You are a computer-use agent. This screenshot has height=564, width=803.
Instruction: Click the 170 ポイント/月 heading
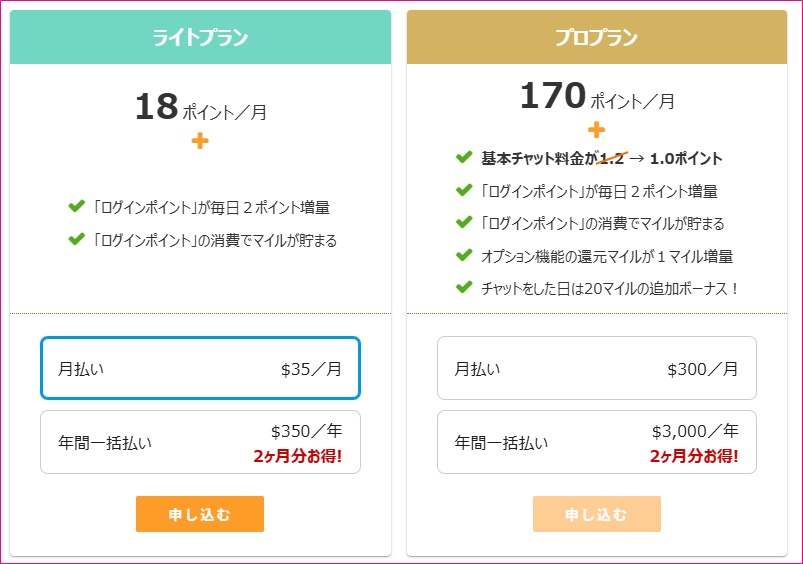click(596, 98)
